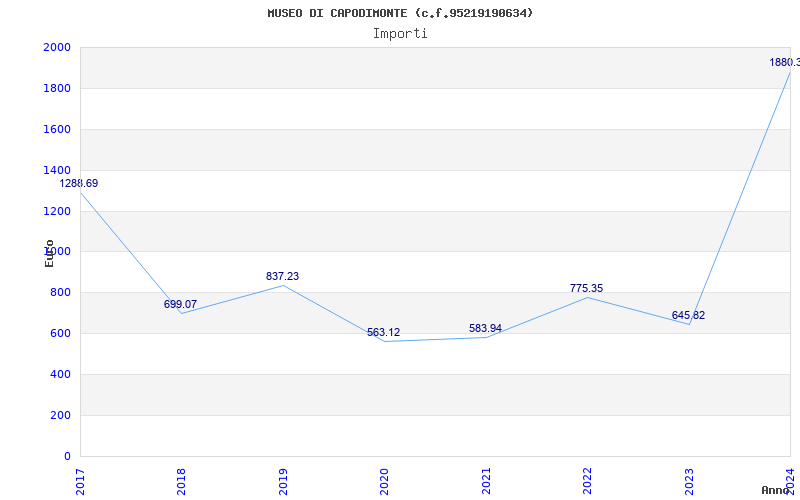Click the 2019 x-axis label
Image resolution: width=800 pixels, height=500 pixels.
click(x=283, y=481)
